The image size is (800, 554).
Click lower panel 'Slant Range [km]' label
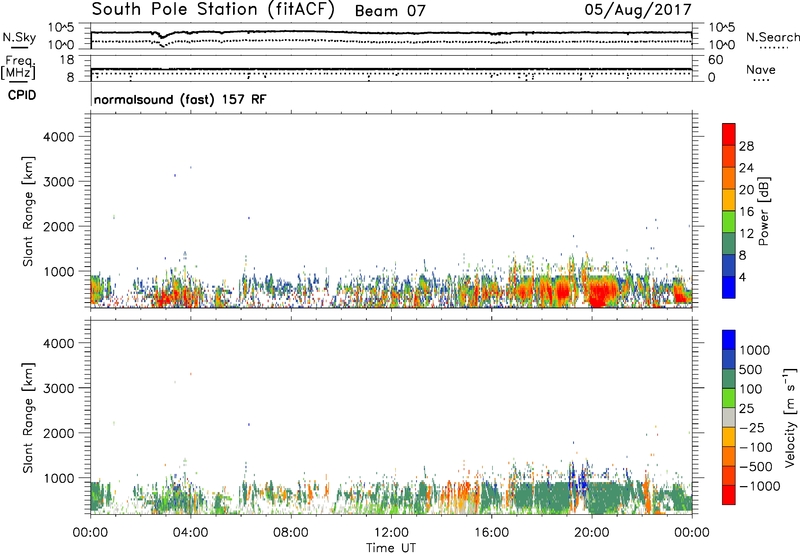28,417
